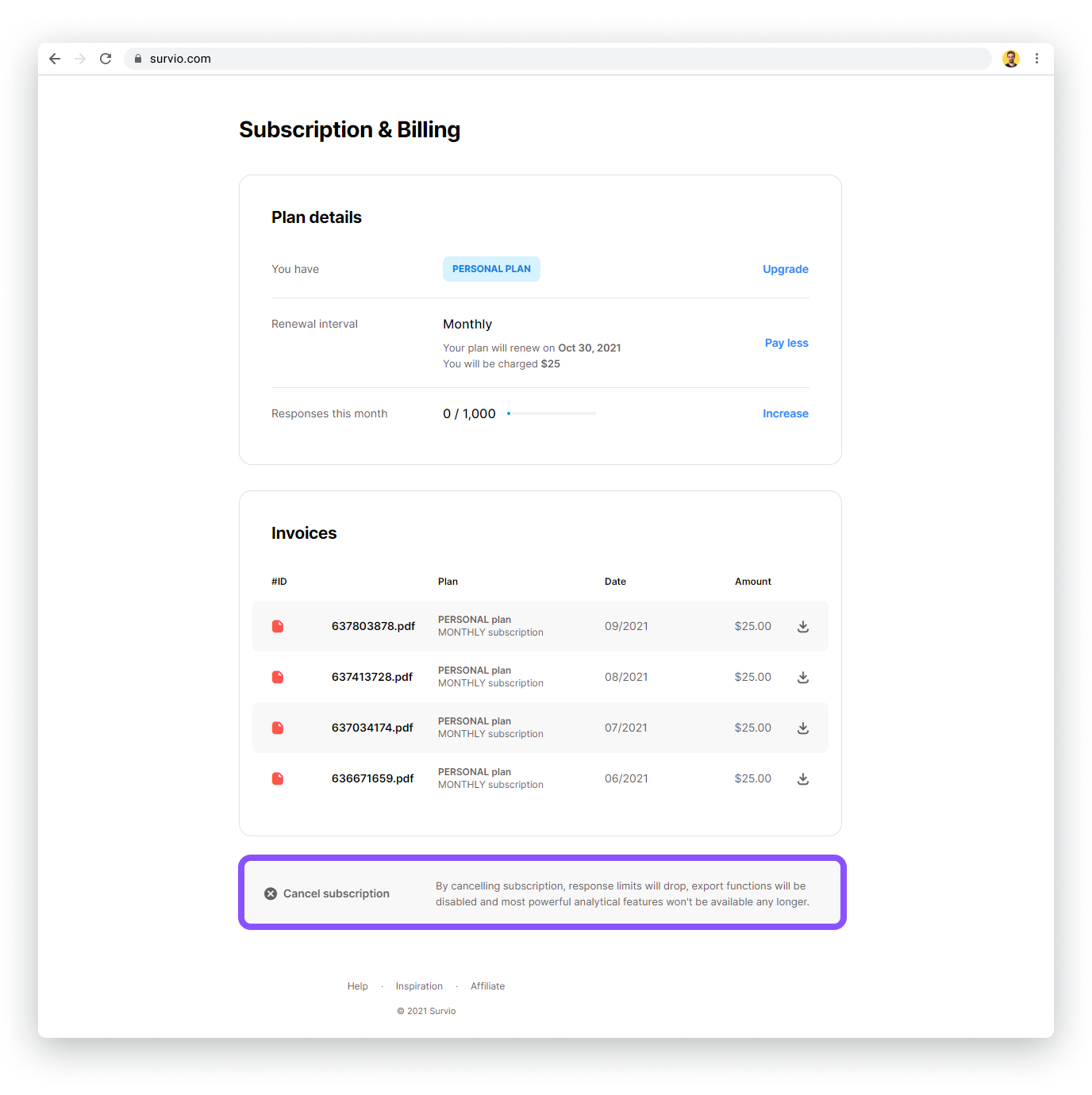Image resolution: width=1092 pixels, height=1095 pixels.
Task: Open file name 636671659.pdf
Action: pos(373,778)
